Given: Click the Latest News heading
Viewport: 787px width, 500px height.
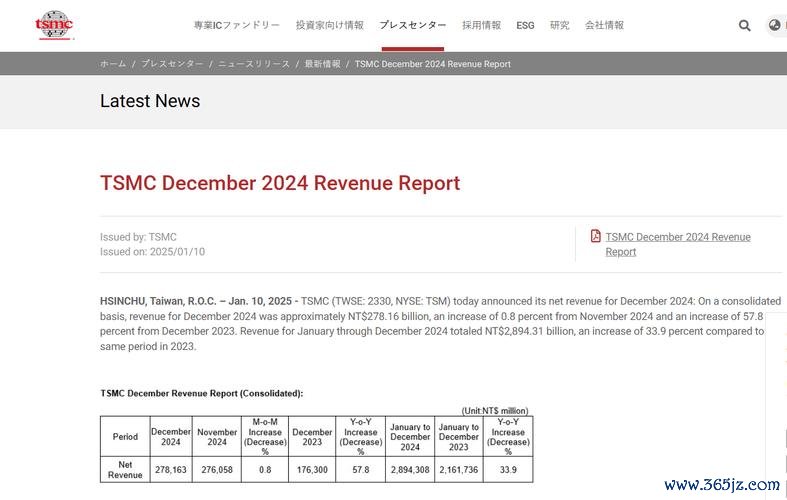Looking at the screenshot, I should [150, 101].
